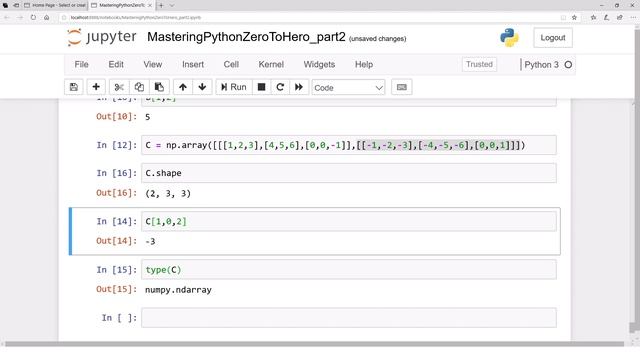
Task: Copy selected cells icon
Action: 139,87
